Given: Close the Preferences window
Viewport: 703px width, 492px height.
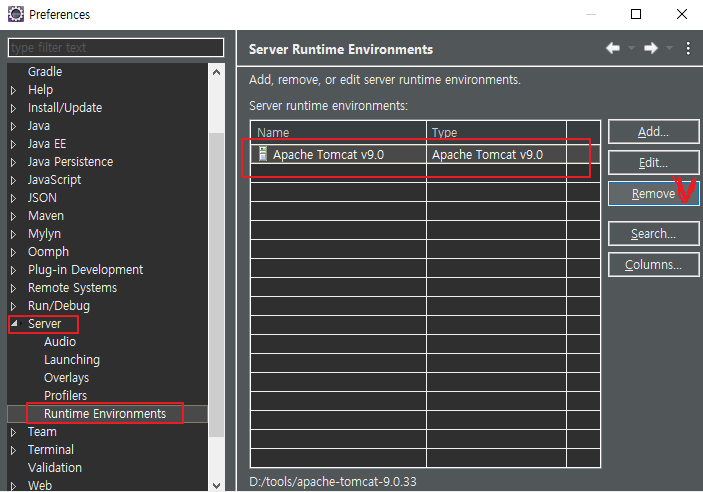Looking at the screenshot, I should (x=682, y=14).
